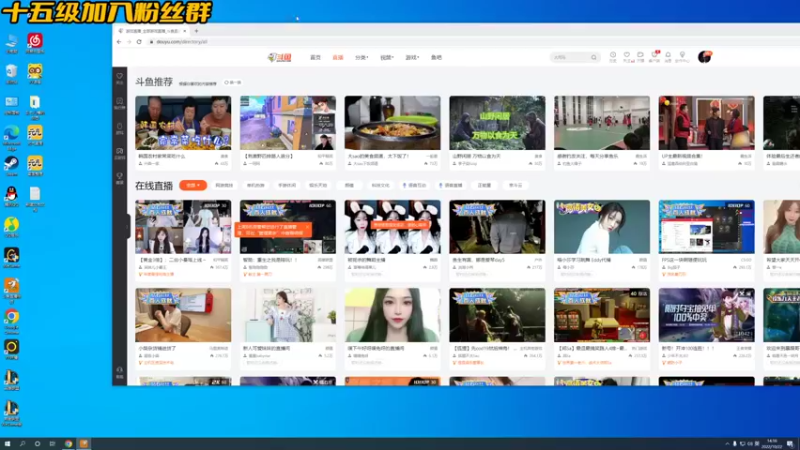
Task: Click mouse-shaped icon in left sidebar
Action: (119, 128)
